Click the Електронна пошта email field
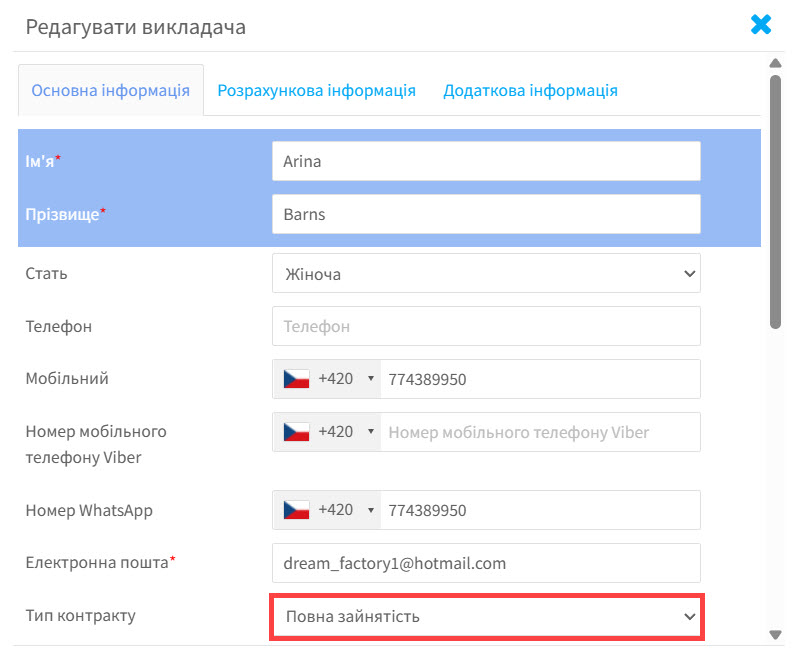This screenshot has width=797, height=652. tap(485, 563)
